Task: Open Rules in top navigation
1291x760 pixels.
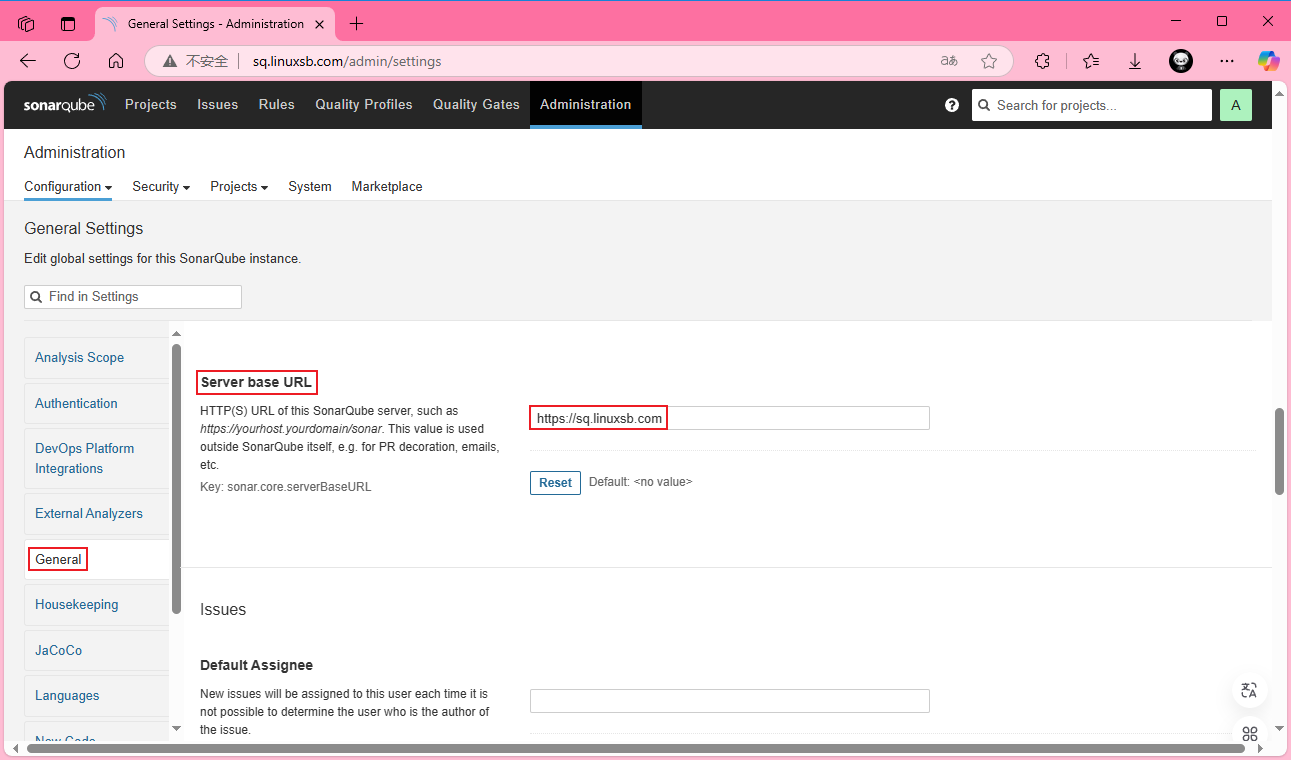Action: pyautogui.click(x=277, y=104)
